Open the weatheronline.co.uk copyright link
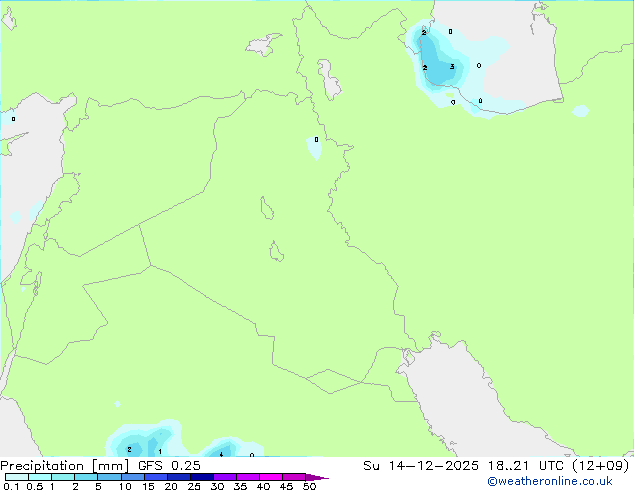Viewport: 634px width, 490px height. coord(550,481)
